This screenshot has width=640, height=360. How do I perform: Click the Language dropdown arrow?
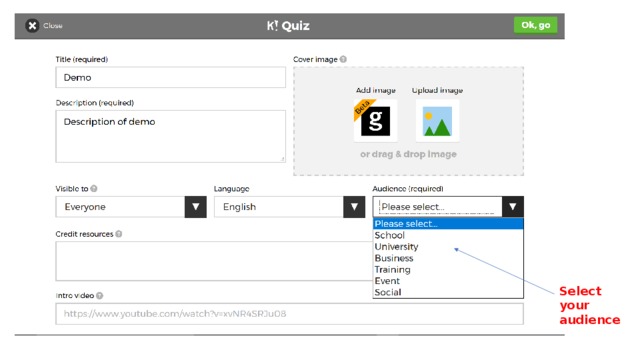click(x=354, y=207)
